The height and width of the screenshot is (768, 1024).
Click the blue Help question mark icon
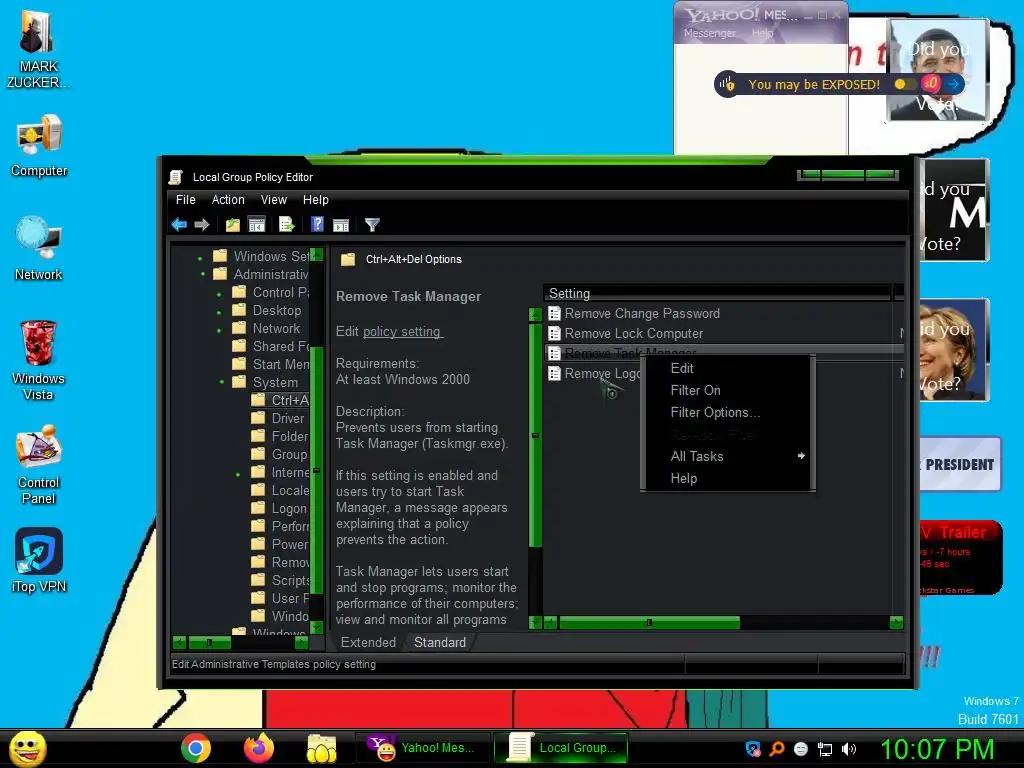317,224
